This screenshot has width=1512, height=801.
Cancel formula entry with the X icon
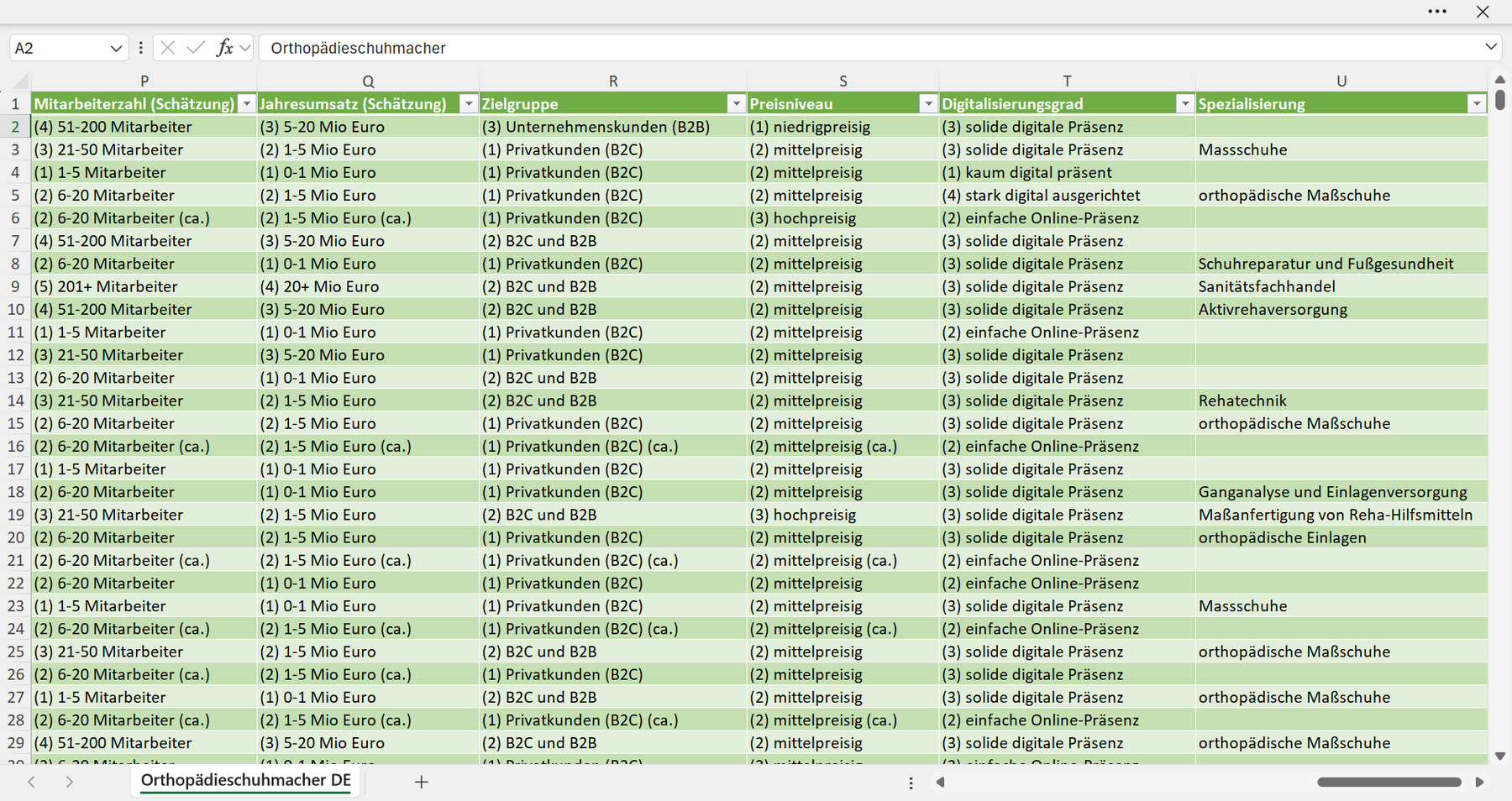167,48
